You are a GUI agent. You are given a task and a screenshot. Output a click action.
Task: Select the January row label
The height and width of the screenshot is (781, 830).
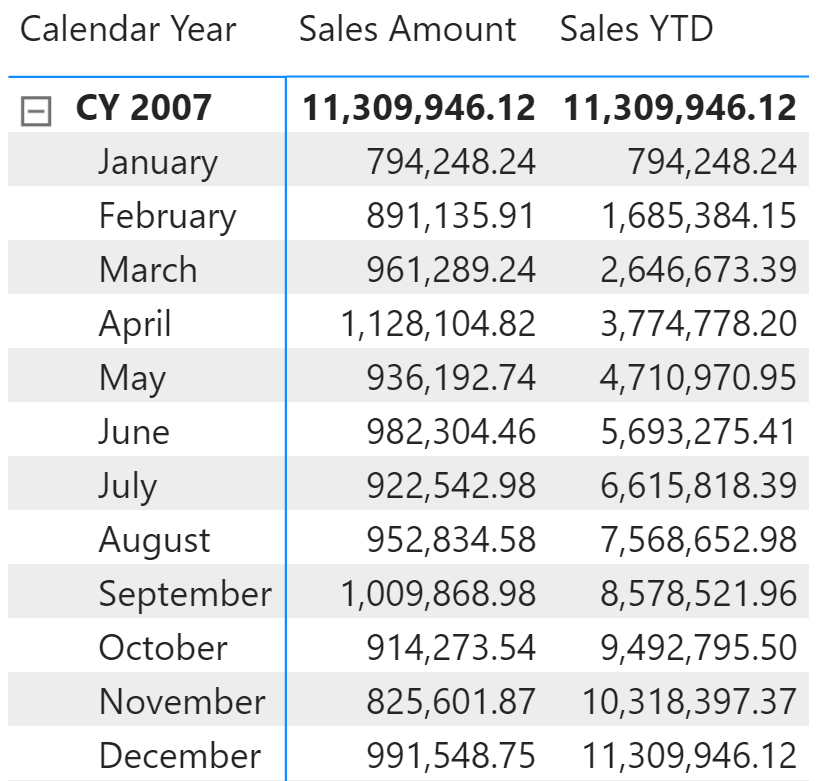[158, 161]
